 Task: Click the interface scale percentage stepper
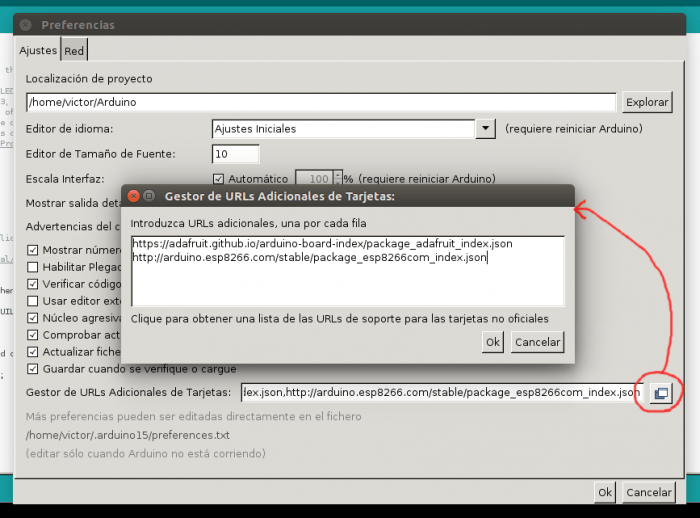click(x=338, y=179)
